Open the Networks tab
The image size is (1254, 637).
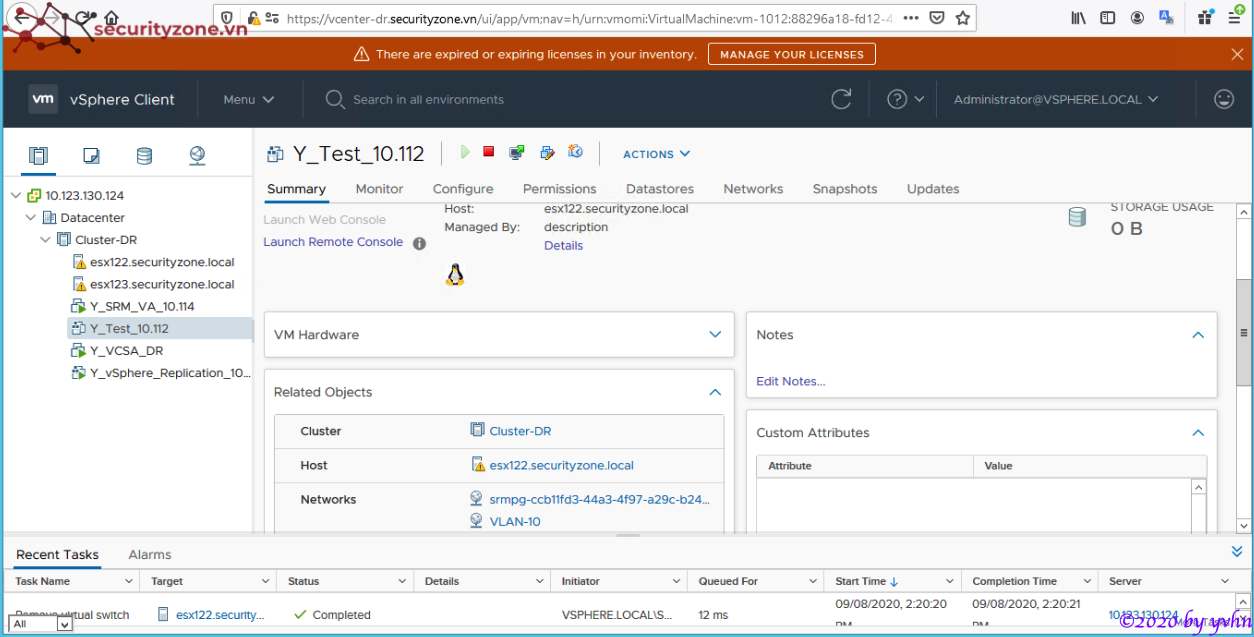click(x=753, y=189)
